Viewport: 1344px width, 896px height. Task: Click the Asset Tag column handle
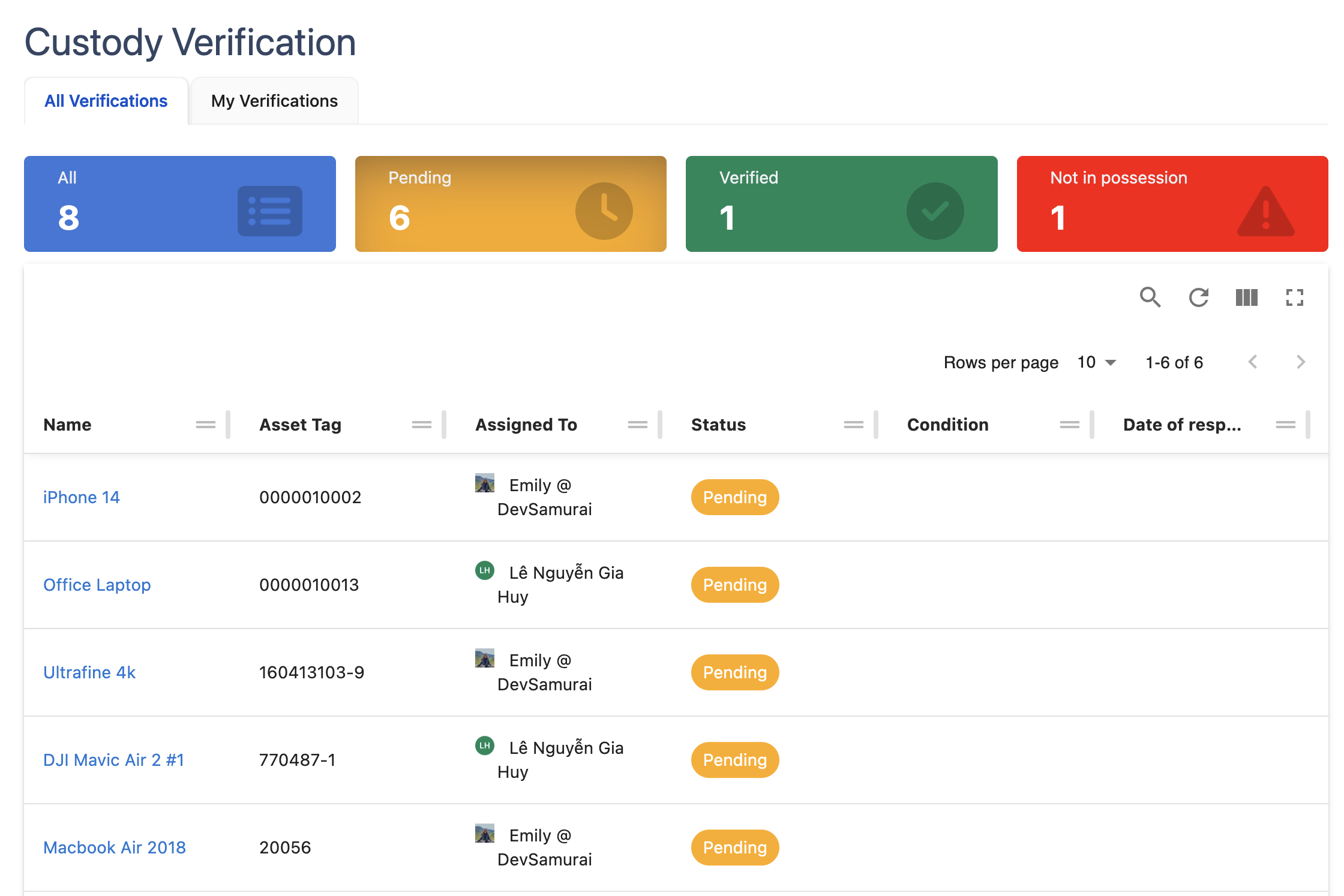tap(421, 425)
